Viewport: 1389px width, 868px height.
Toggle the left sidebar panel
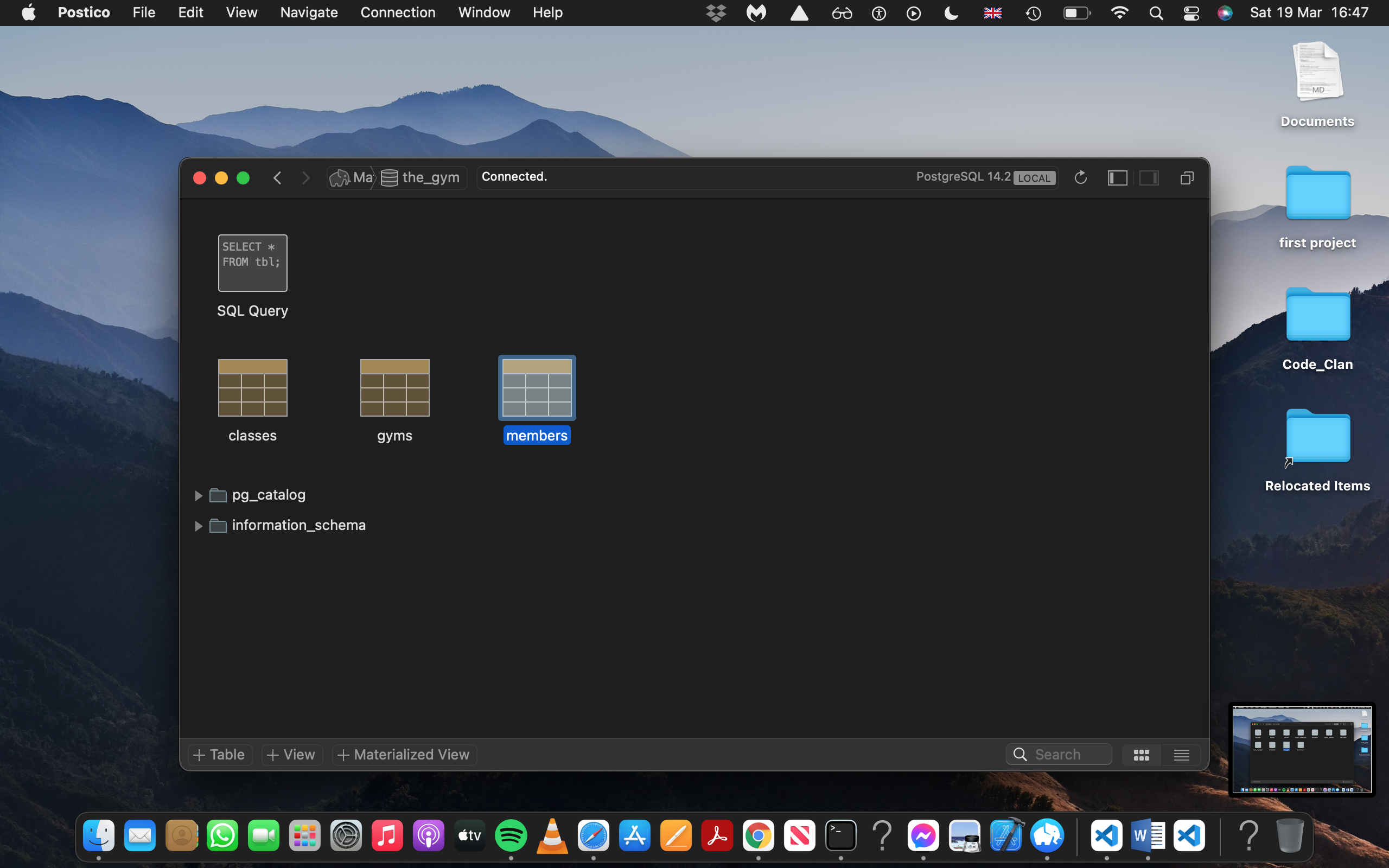pyautogui.click(x=1117, y=178)
